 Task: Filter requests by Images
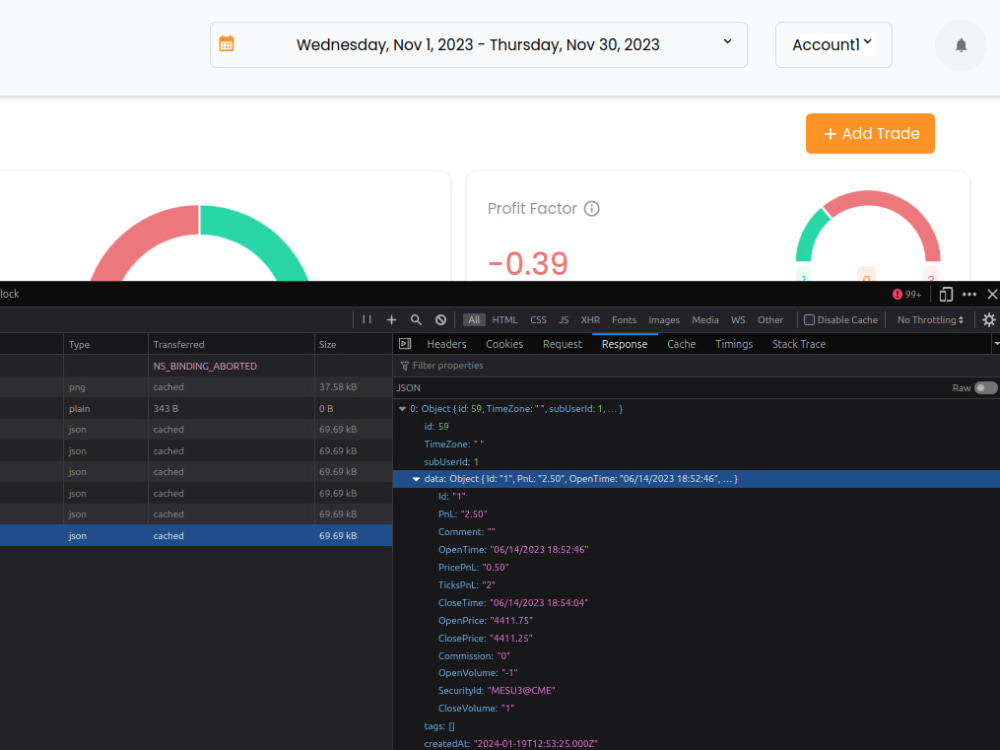[664, 320]
